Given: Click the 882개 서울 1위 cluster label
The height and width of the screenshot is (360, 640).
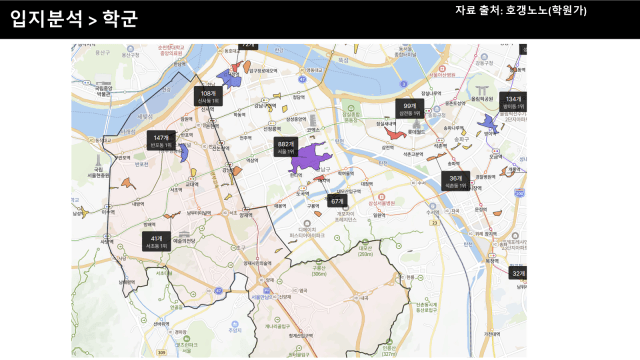Looking at the screenshot, I should click(x=286, y=147).
